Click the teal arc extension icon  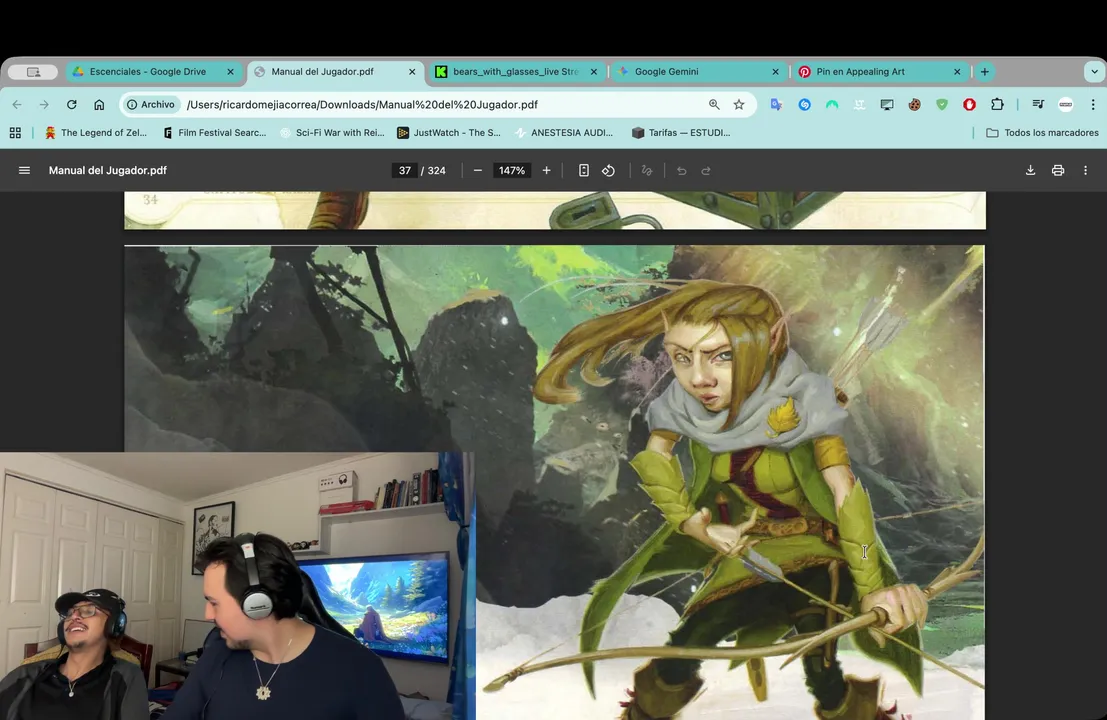(832, 104)
